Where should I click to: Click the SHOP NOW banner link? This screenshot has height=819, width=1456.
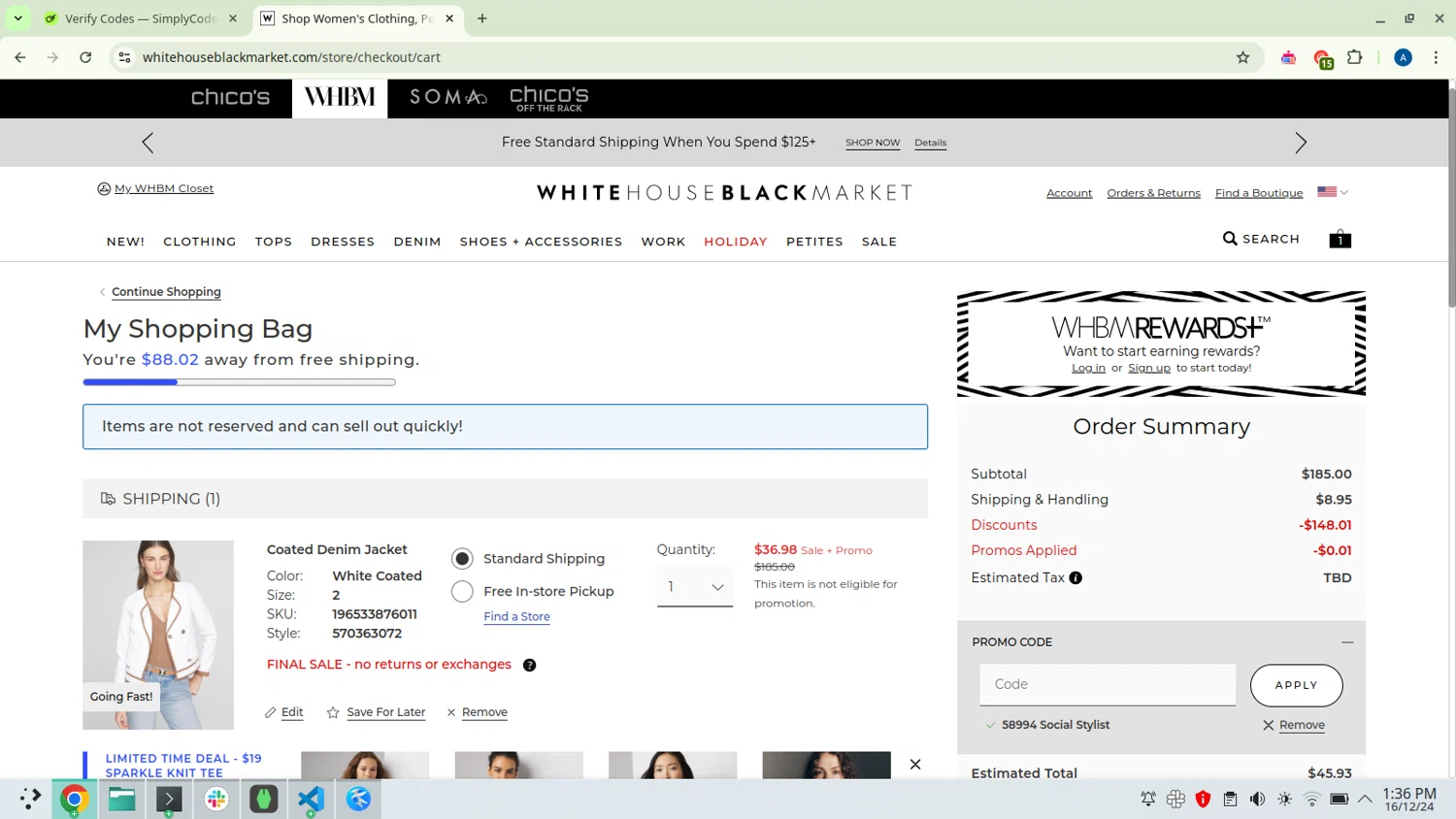pos(873,143)
